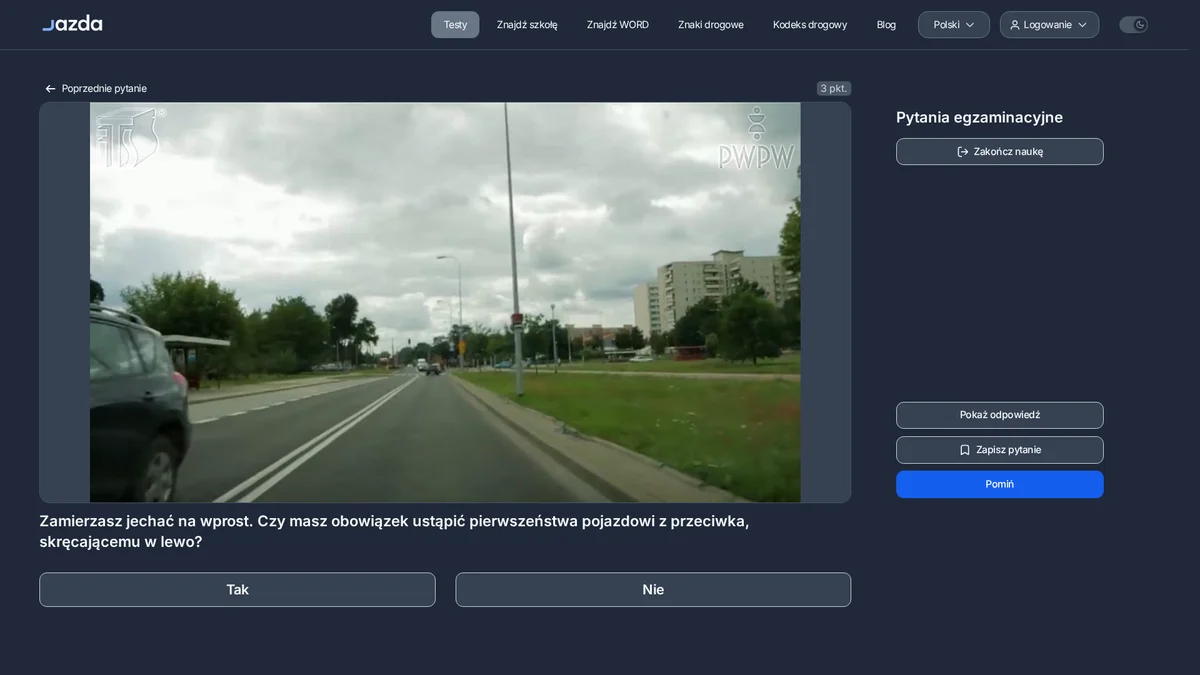The height and width of the screenshot is (675, 1200).
Task: Click the question text Zamierzasz jechać na wprost
Action: tap(394, 531)
